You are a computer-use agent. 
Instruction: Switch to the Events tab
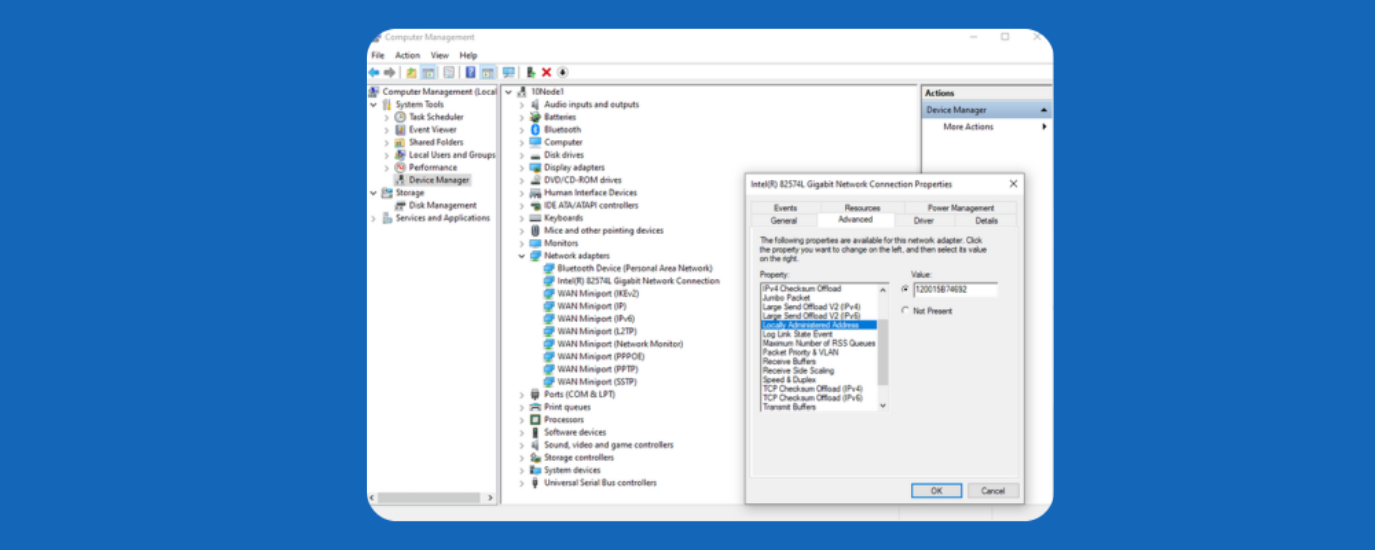785,208
